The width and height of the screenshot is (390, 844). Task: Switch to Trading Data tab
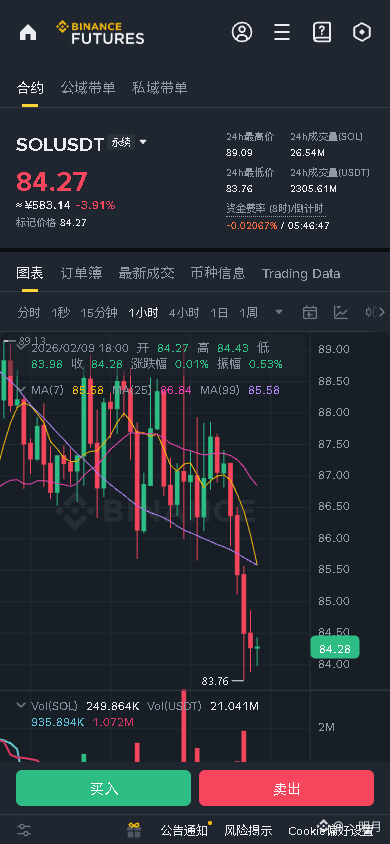[x=301, y=273]
